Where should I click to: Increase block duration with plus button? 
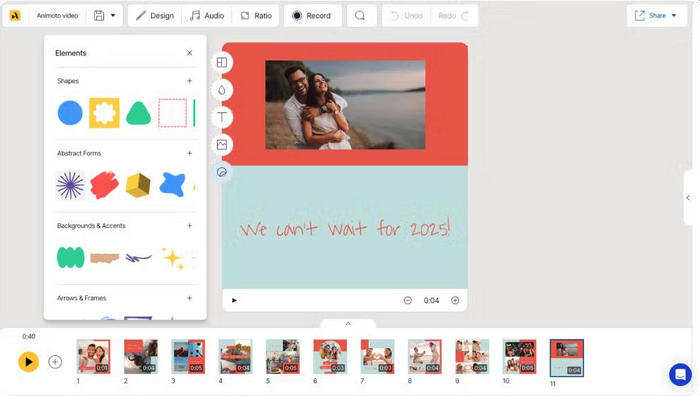coord(455,300)
